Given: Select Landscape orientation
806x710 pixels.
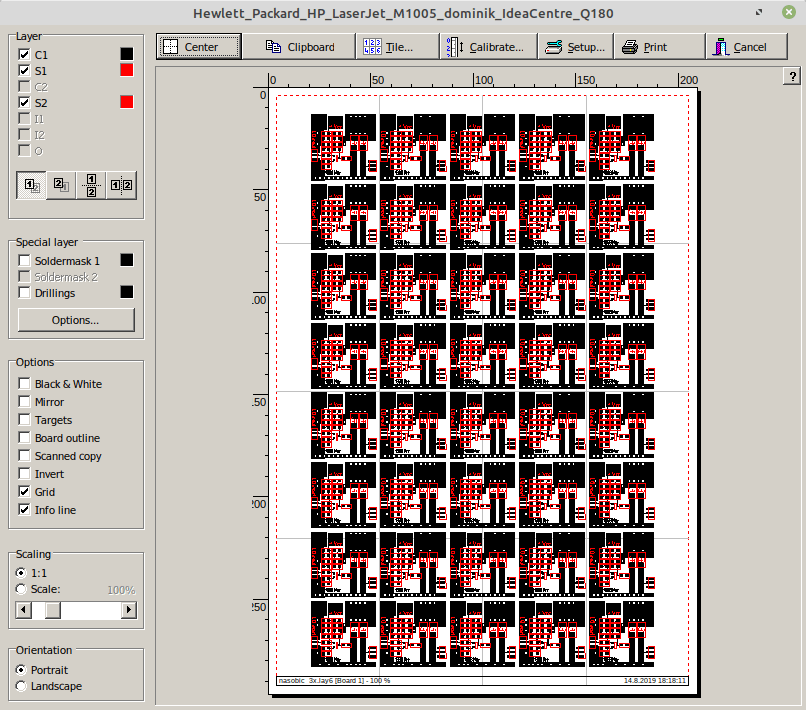Looking at the screenshot, I should click(21, 686).
